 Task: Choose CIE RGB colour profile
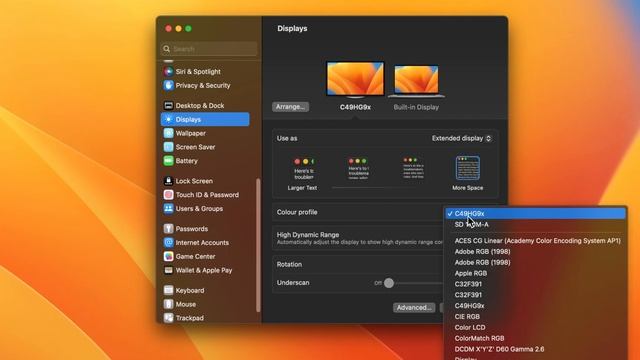(535, 316)
